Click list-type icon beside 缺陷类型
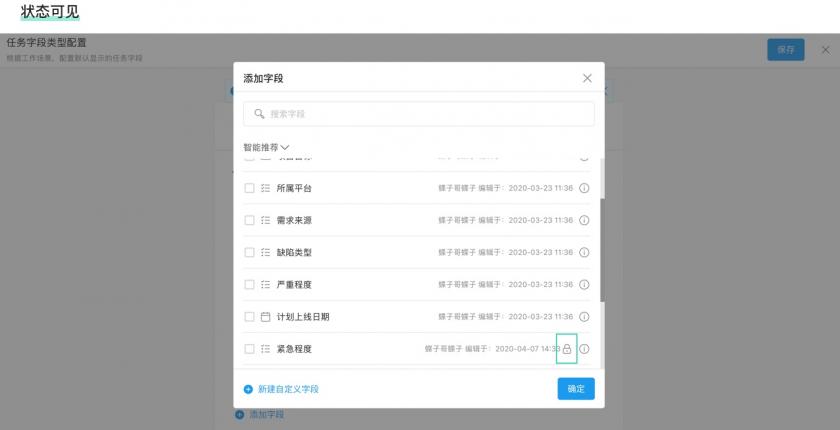The image size is (840, 430). [265, 252]
